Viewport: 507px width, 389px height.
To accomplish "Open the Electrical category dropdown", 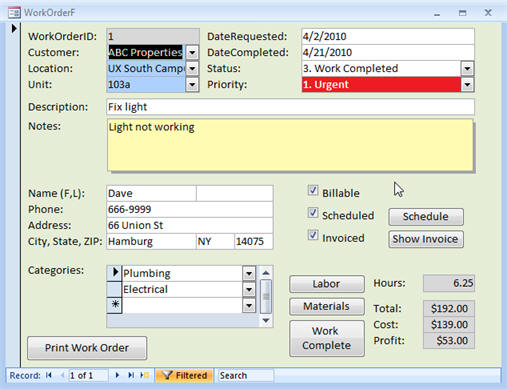I will coord(249,289).
